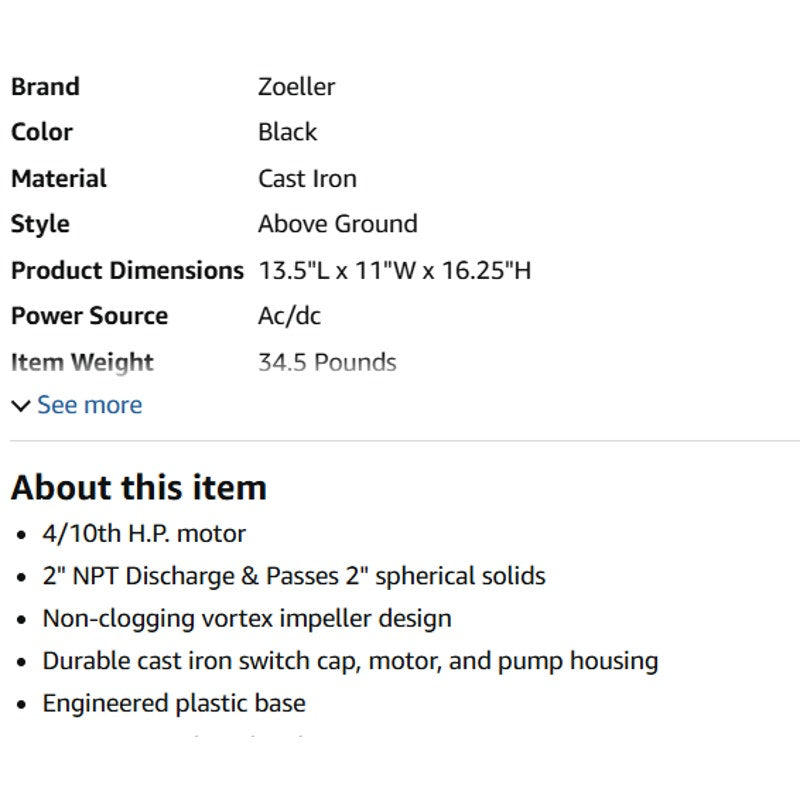Select the Cast Iron material value
Viewport: 800px width, 800px height.
307,179
